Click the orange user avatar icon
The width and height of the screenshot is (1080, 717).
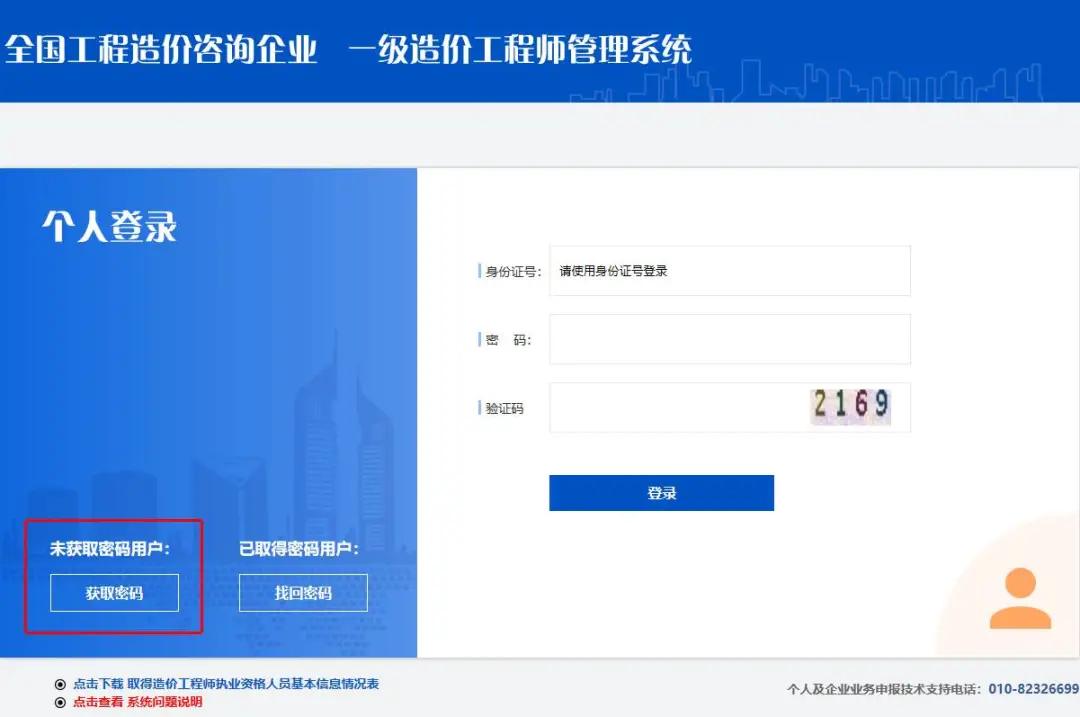coord(1020,599)
